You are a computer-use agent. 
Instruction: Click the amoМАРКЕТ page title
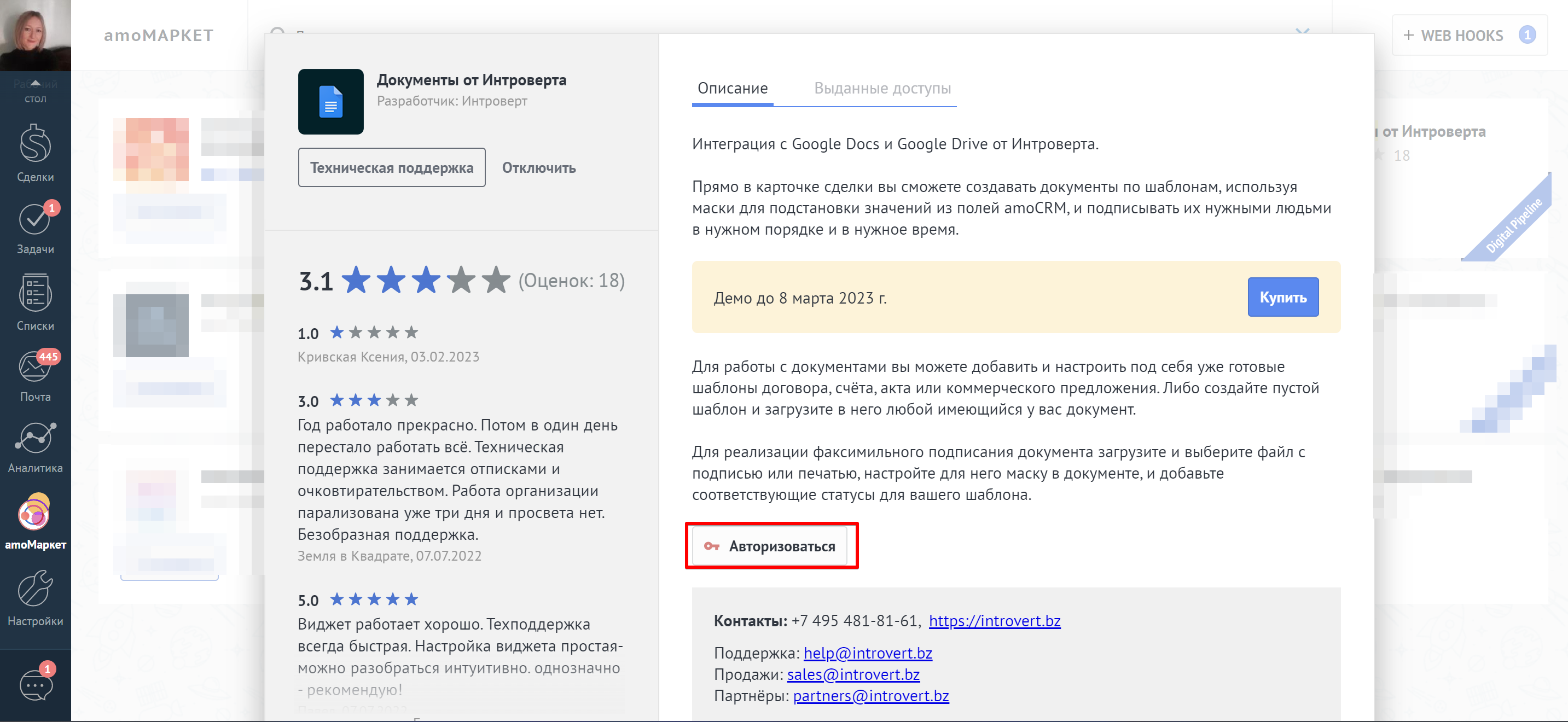point(158,36)
